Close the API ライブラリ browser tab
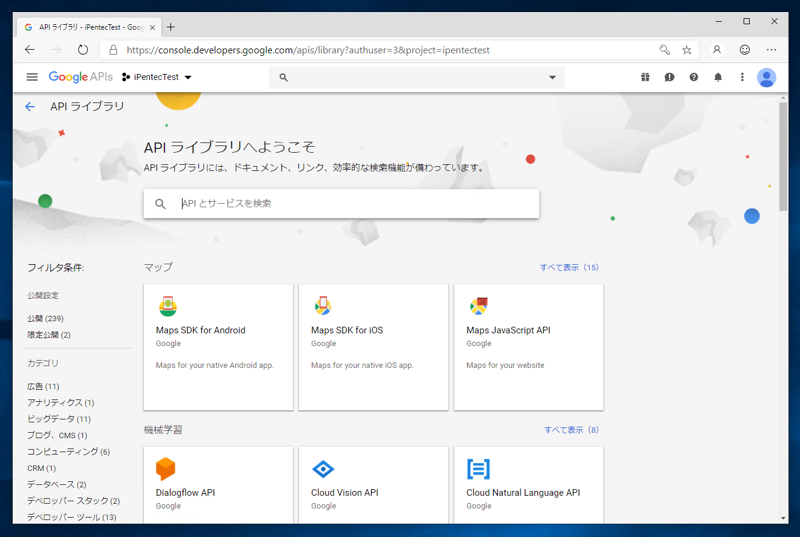The image size is (800, 537). 152,28
